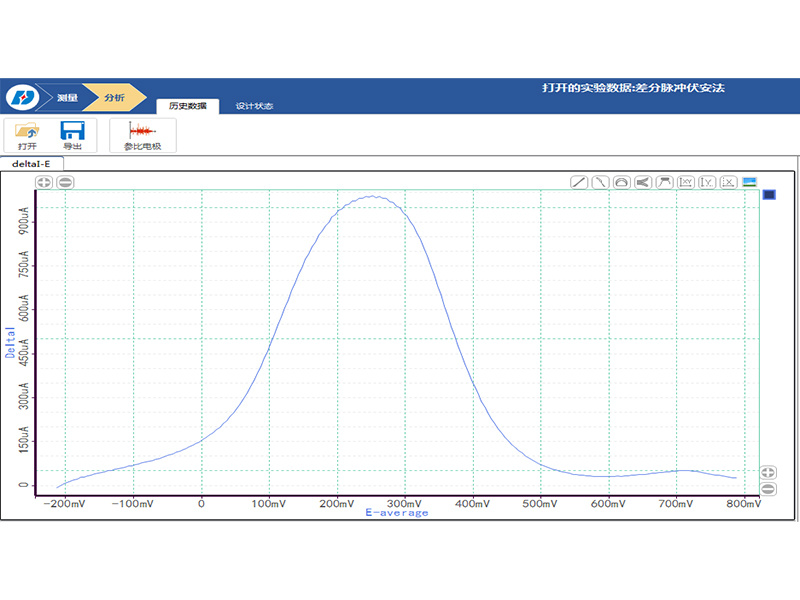
Task: Click the 300mV x-axis tick label
Action: coord(405,504)
